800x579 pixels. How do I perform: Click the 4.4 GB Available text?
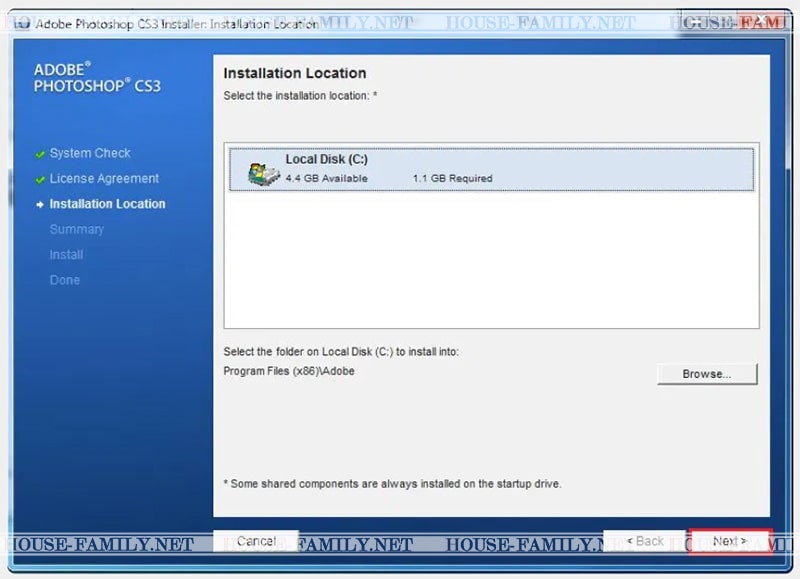coord(327,179)
